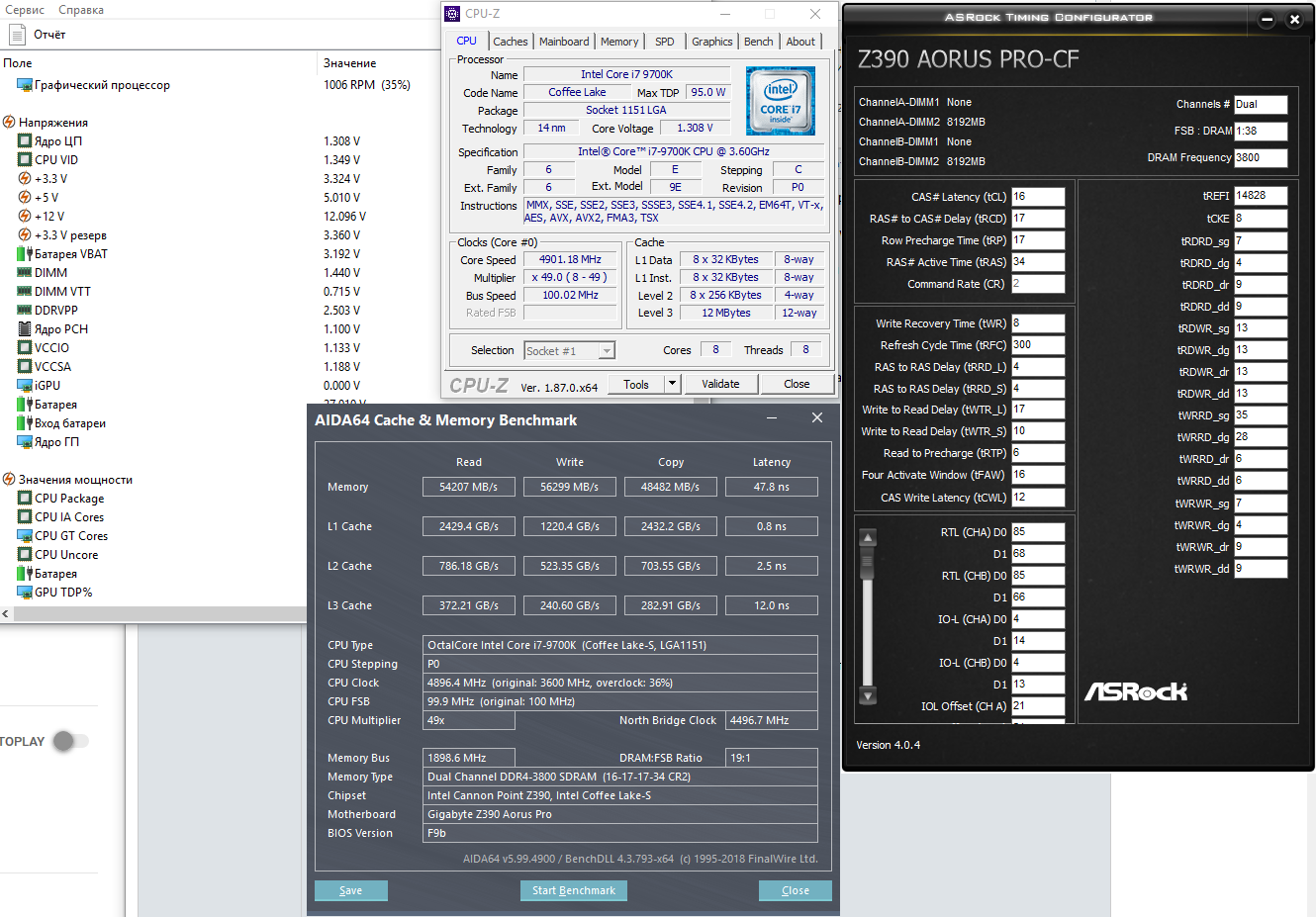This screenshot has width=1316, height=917.
Task: Switch to the Graphics tab in CPU-Z
Action: click(x=712, y=42)
